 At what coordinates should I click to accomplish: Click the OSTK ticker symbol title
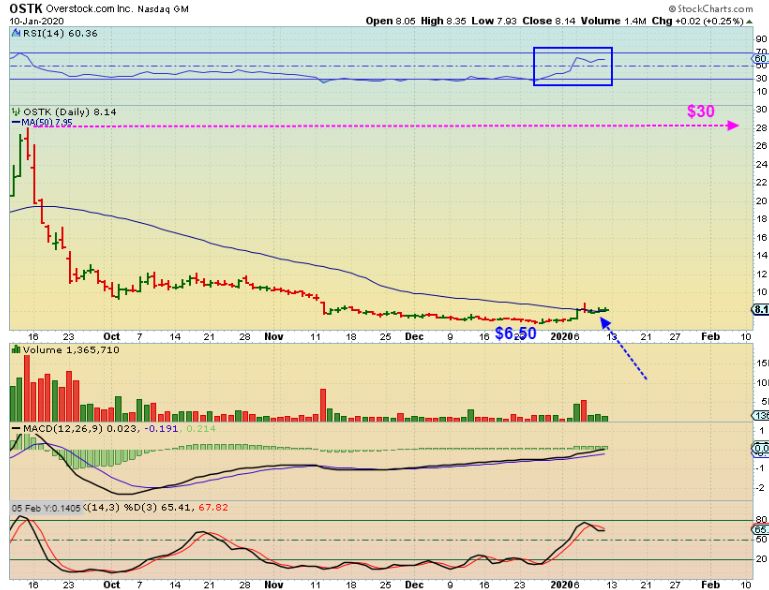(x=26, y=8)
